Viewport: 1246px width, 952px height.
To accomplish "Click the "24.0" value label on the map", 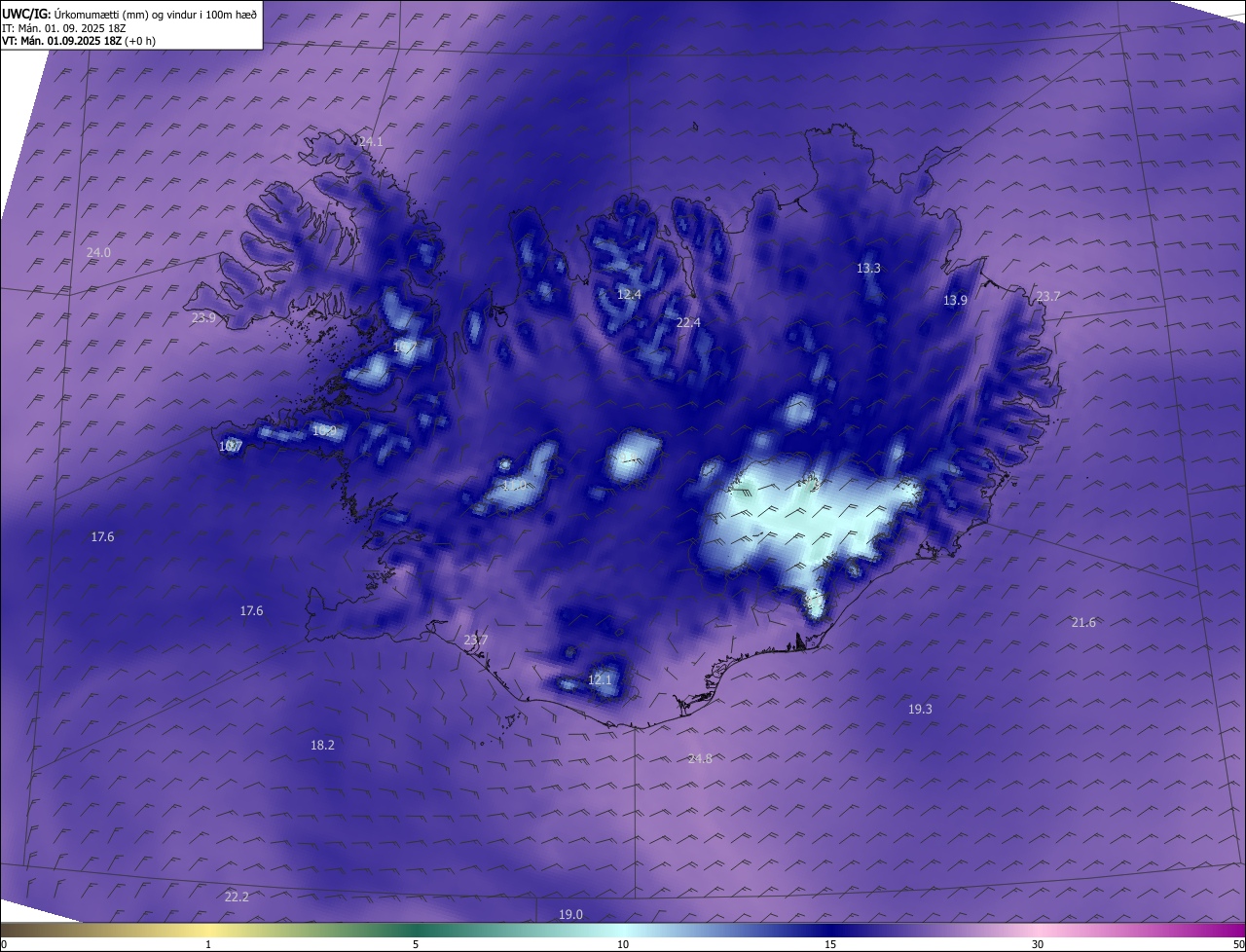I will coord(98,252).
